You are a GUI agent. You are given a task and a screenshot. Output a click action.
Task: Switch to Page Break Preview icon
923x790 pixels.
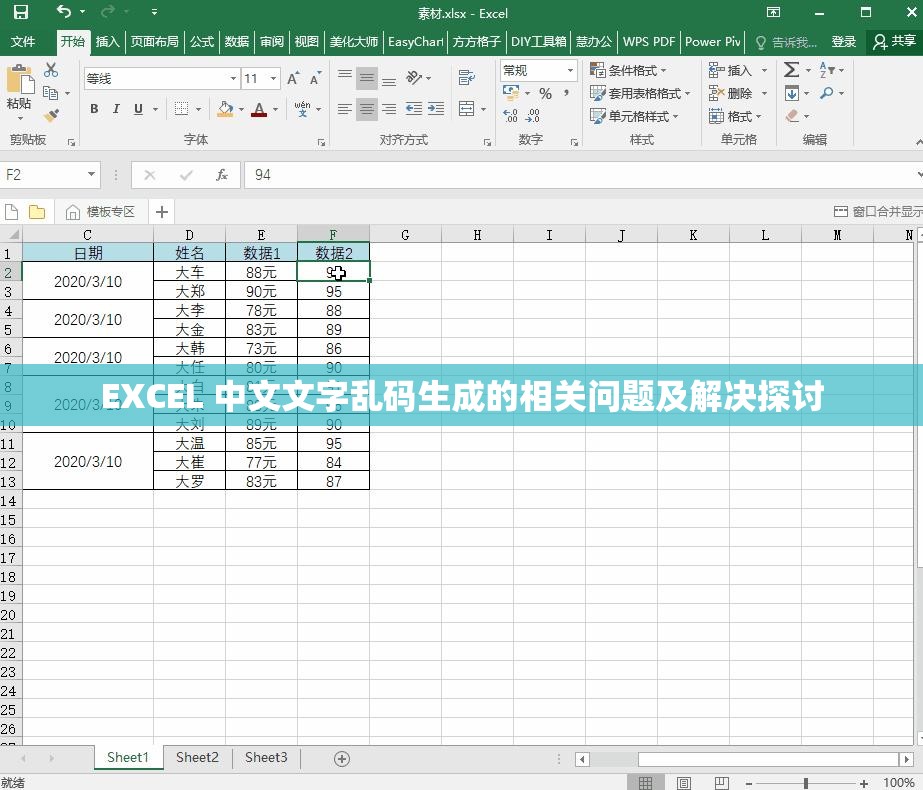click(x=721, y=783)
